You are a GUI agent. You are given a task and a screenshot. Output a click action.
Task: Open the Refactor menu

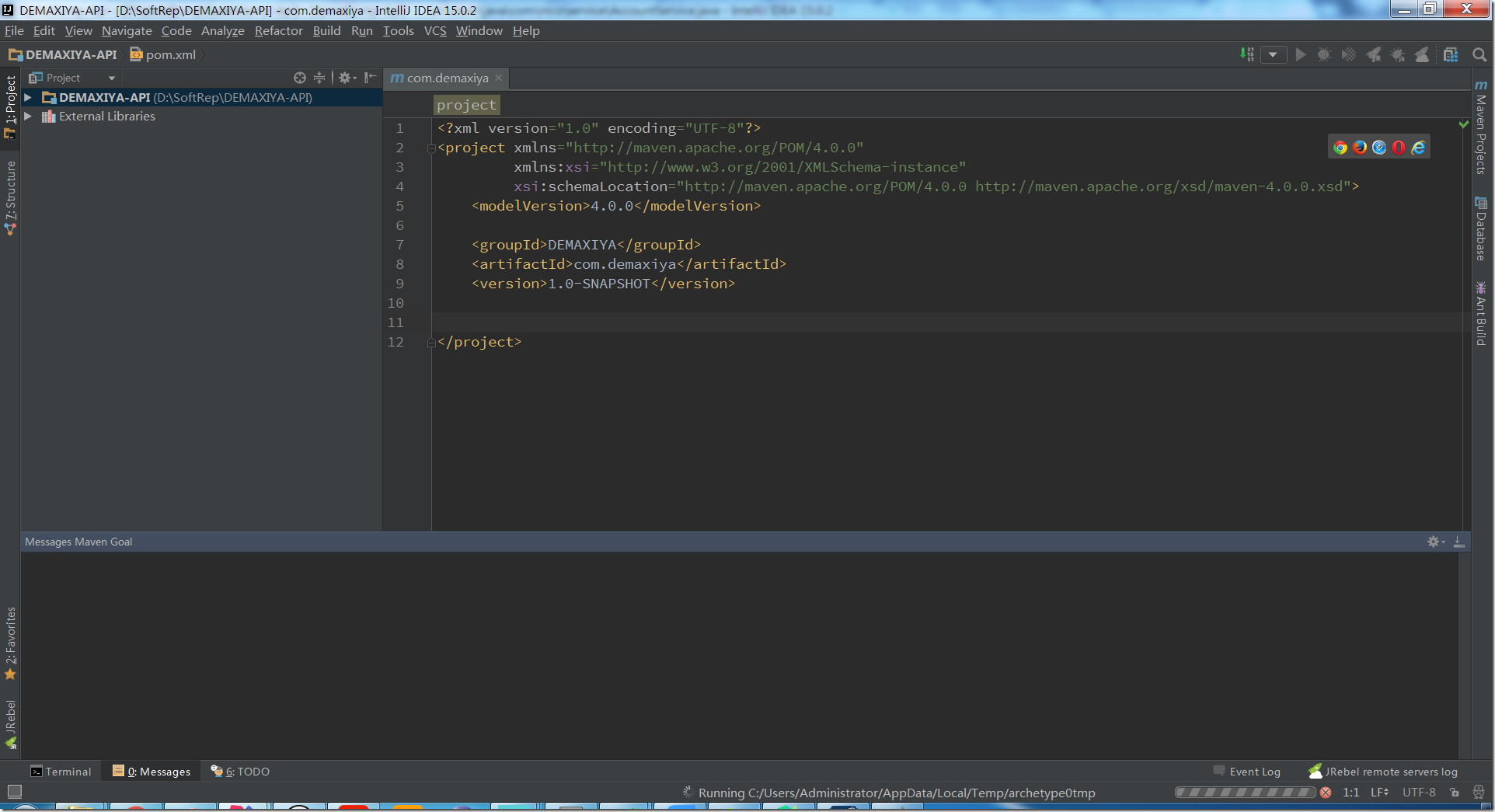[x=278, y=30]
